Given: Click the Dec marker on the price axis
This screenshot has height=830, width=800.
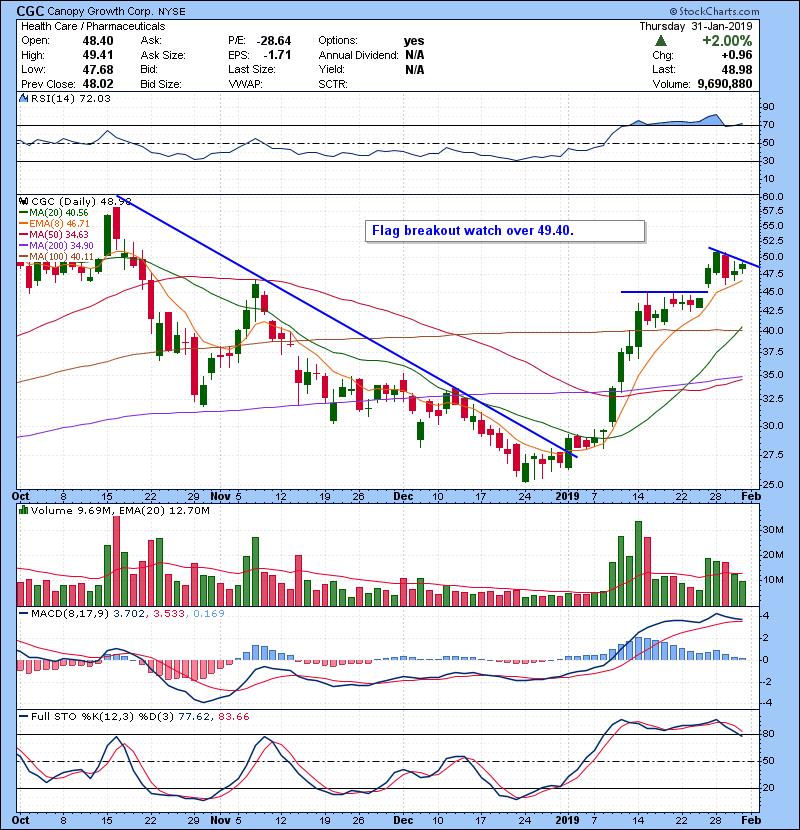Looking at the screenshot, I should (403, 496).
